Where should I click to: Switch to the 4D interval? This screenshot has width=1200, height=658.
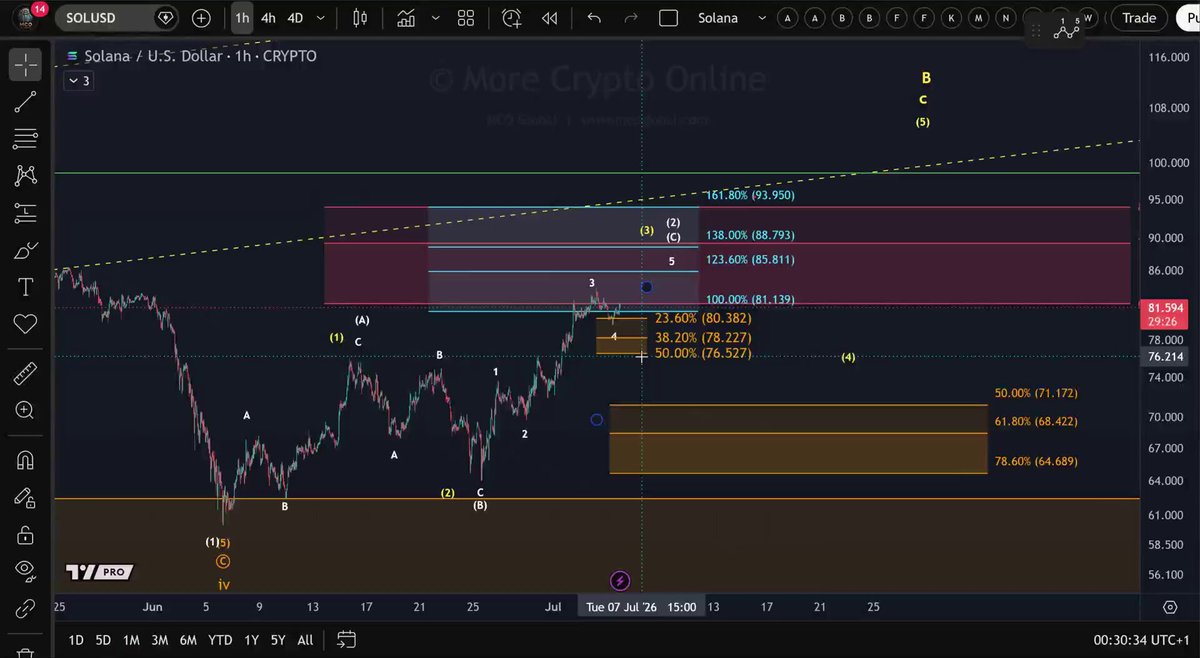click(295, 18)
